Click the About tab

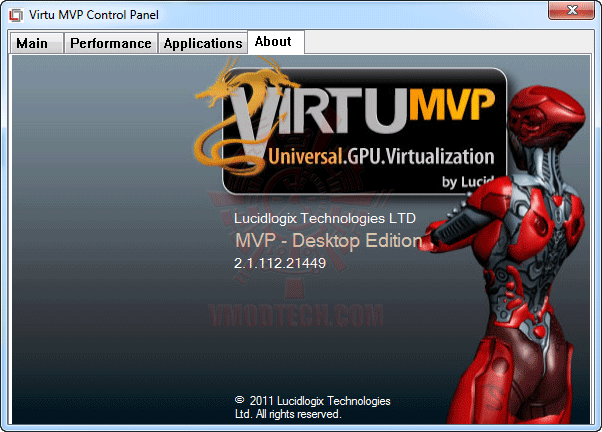coord(276,42)
